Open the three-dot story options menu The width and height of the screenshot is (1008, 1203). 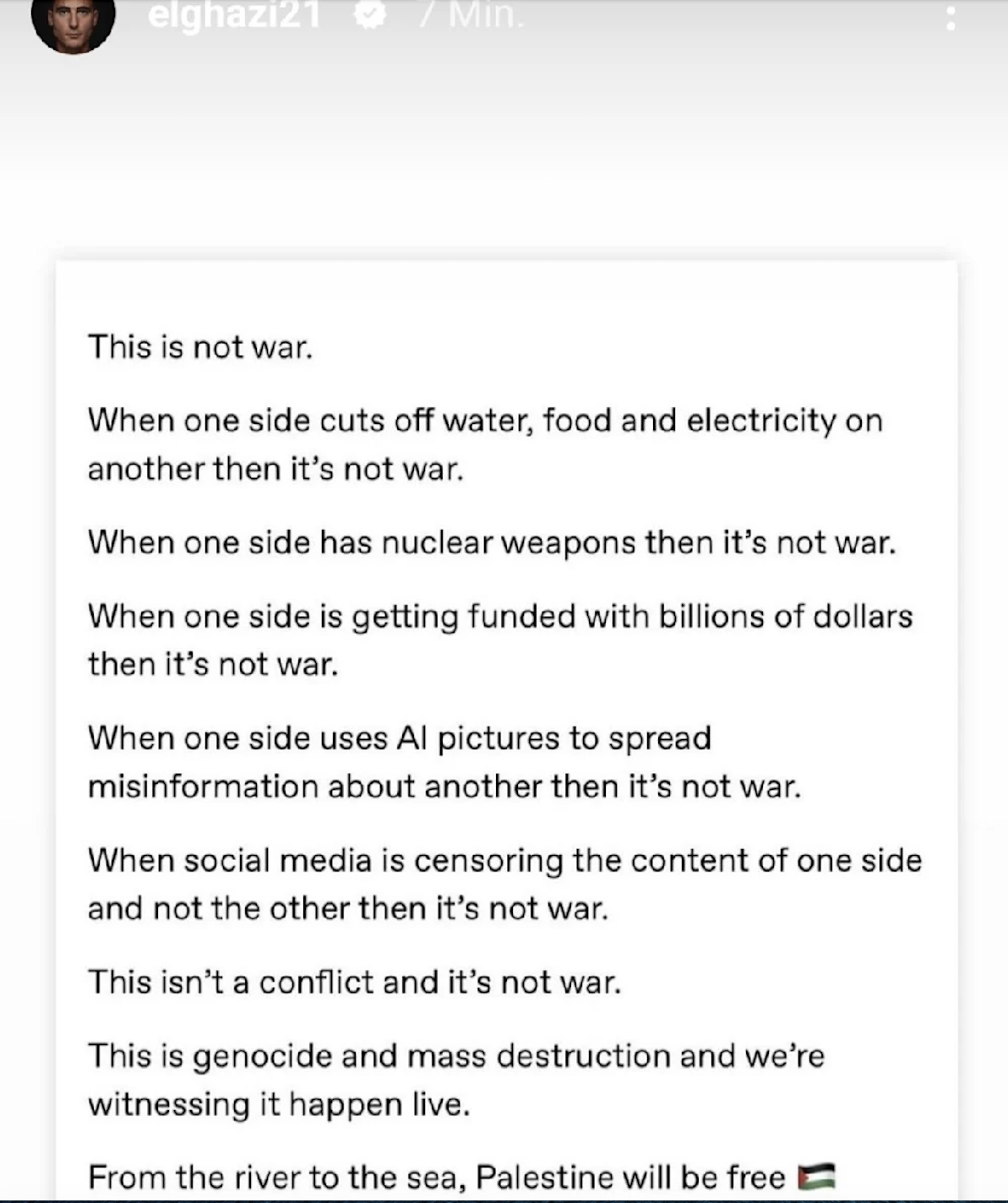[x=951, y=19]
